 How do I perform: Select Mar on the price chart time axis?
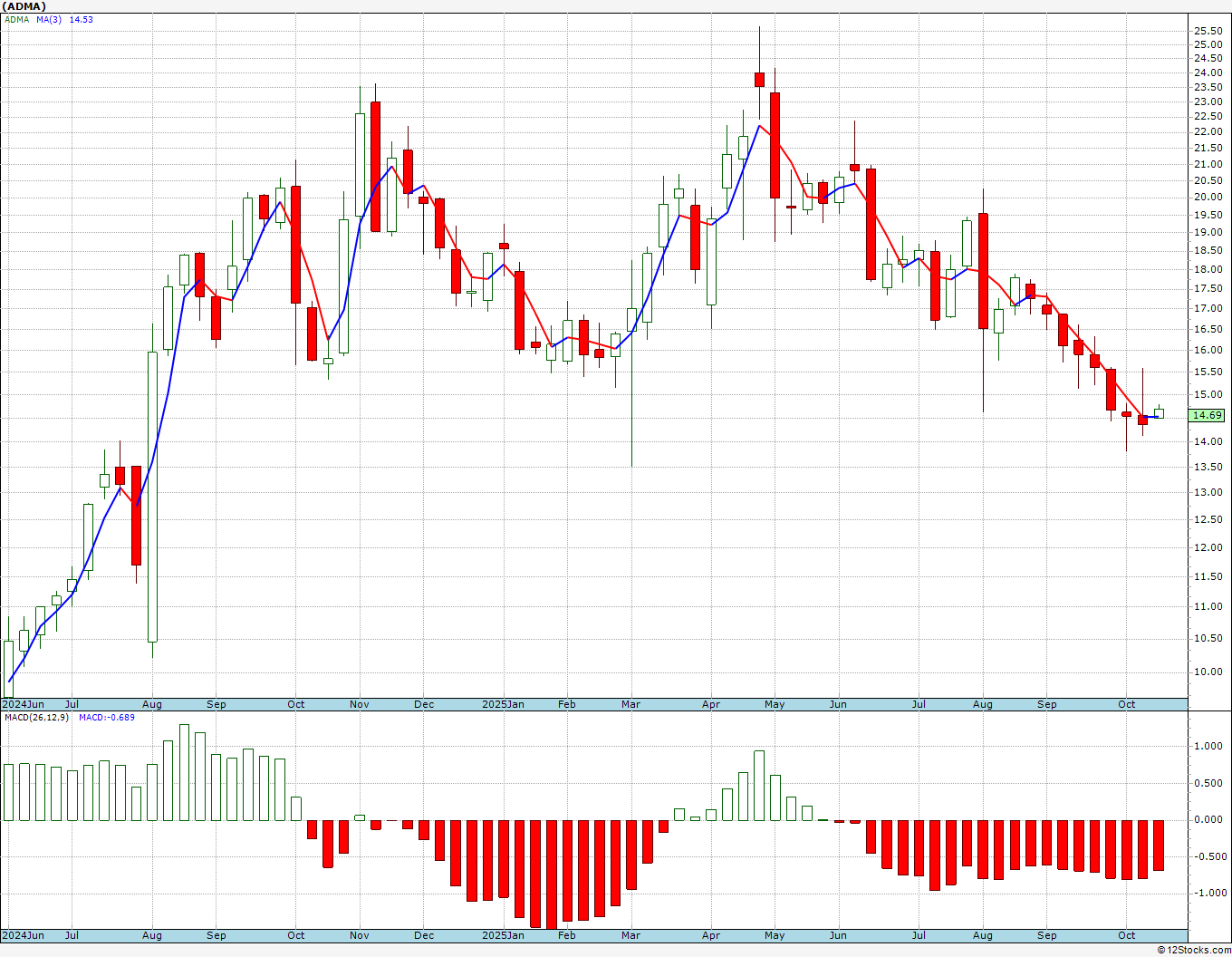[x=630, y=704]
